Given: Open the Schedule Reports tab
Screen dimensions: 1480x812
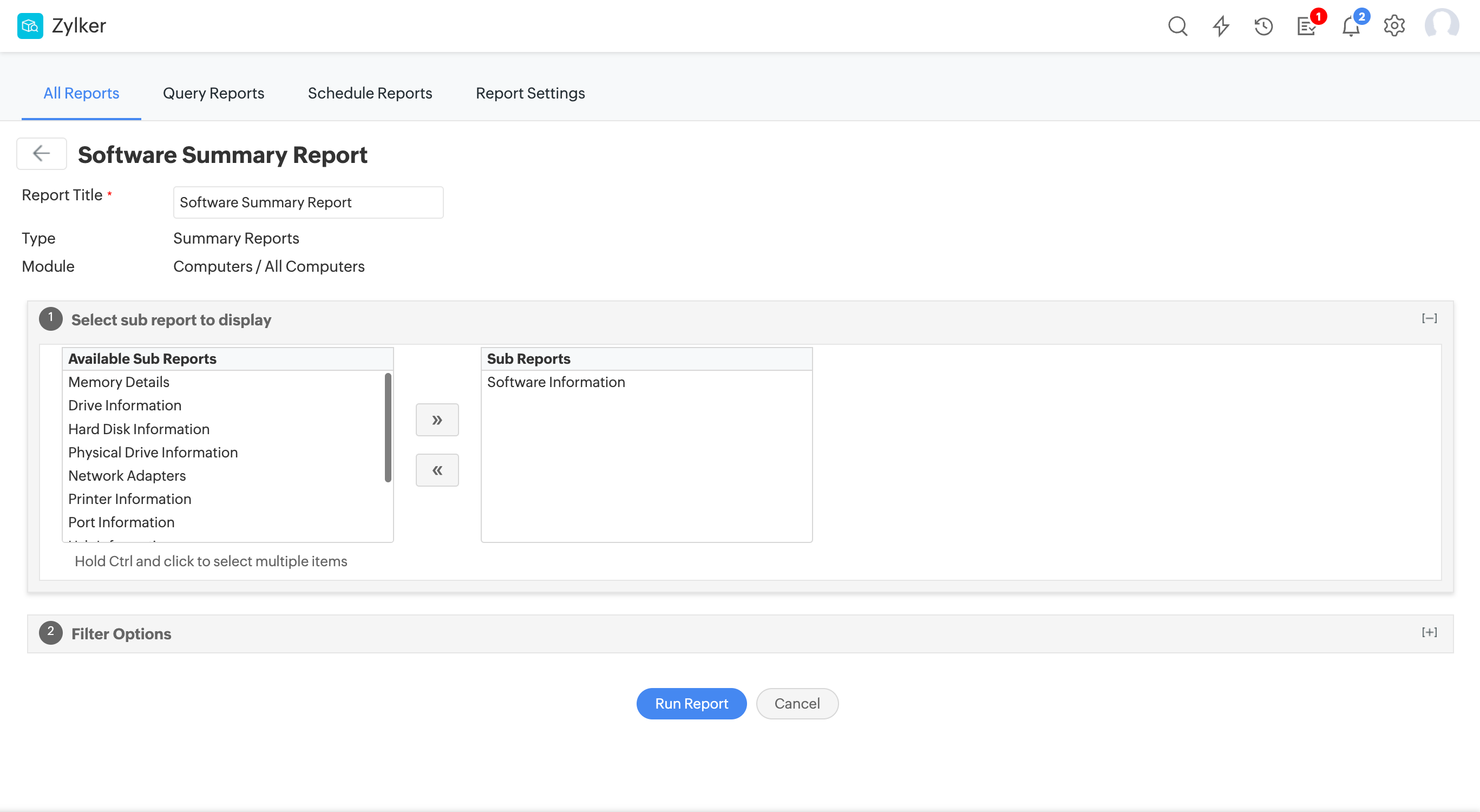Looking at the screenshot, I should [x=369, y=93].
